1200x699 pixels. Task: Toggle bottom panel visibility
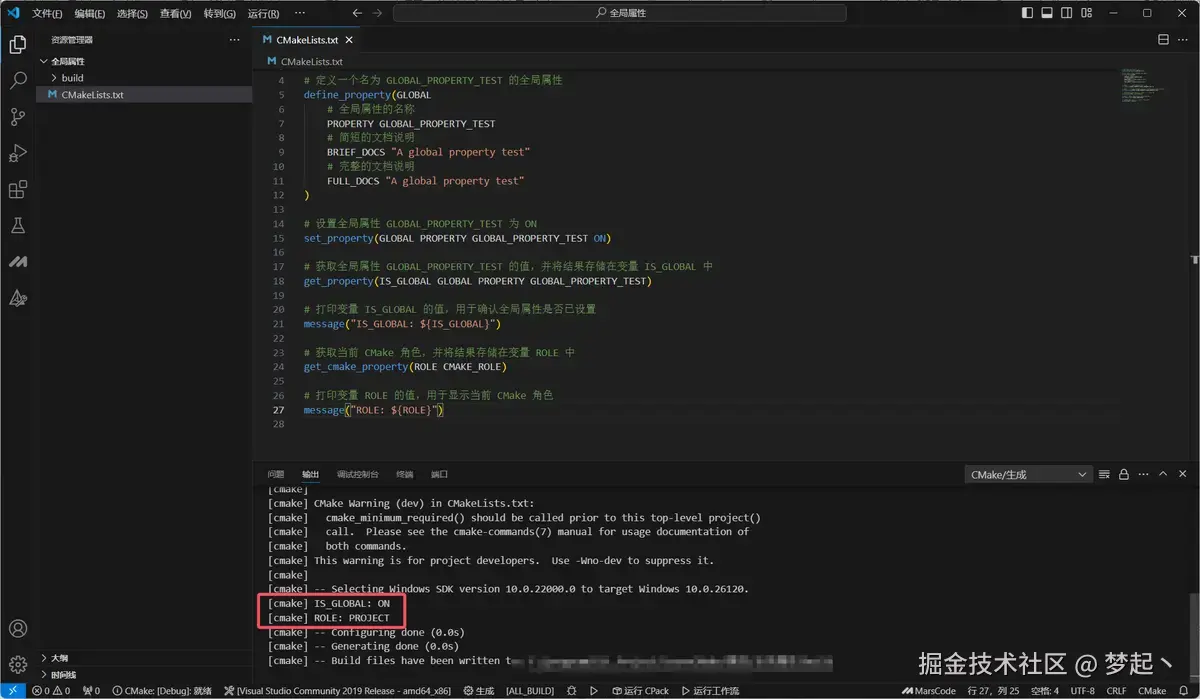[1047, 13]
